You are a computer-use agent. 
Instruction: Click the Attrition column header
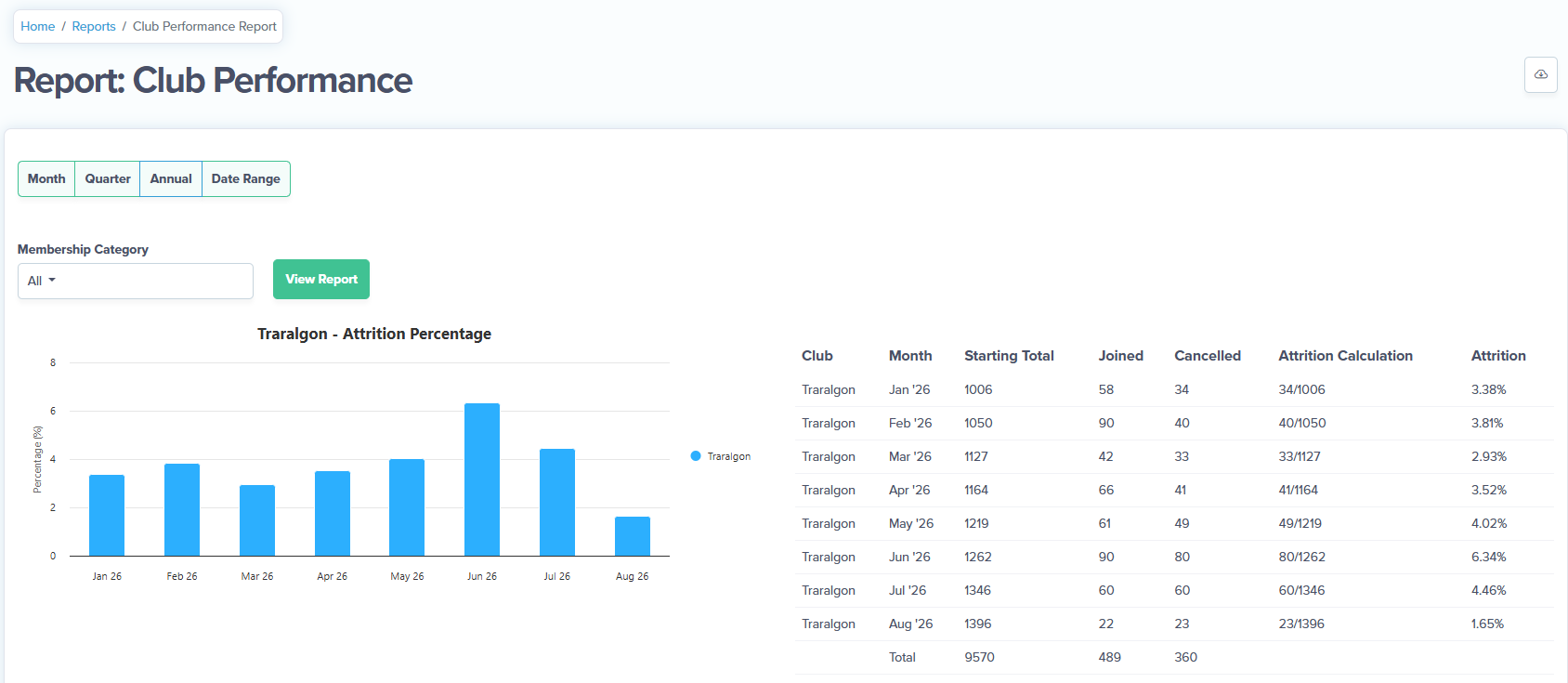tap(1498, 356)
